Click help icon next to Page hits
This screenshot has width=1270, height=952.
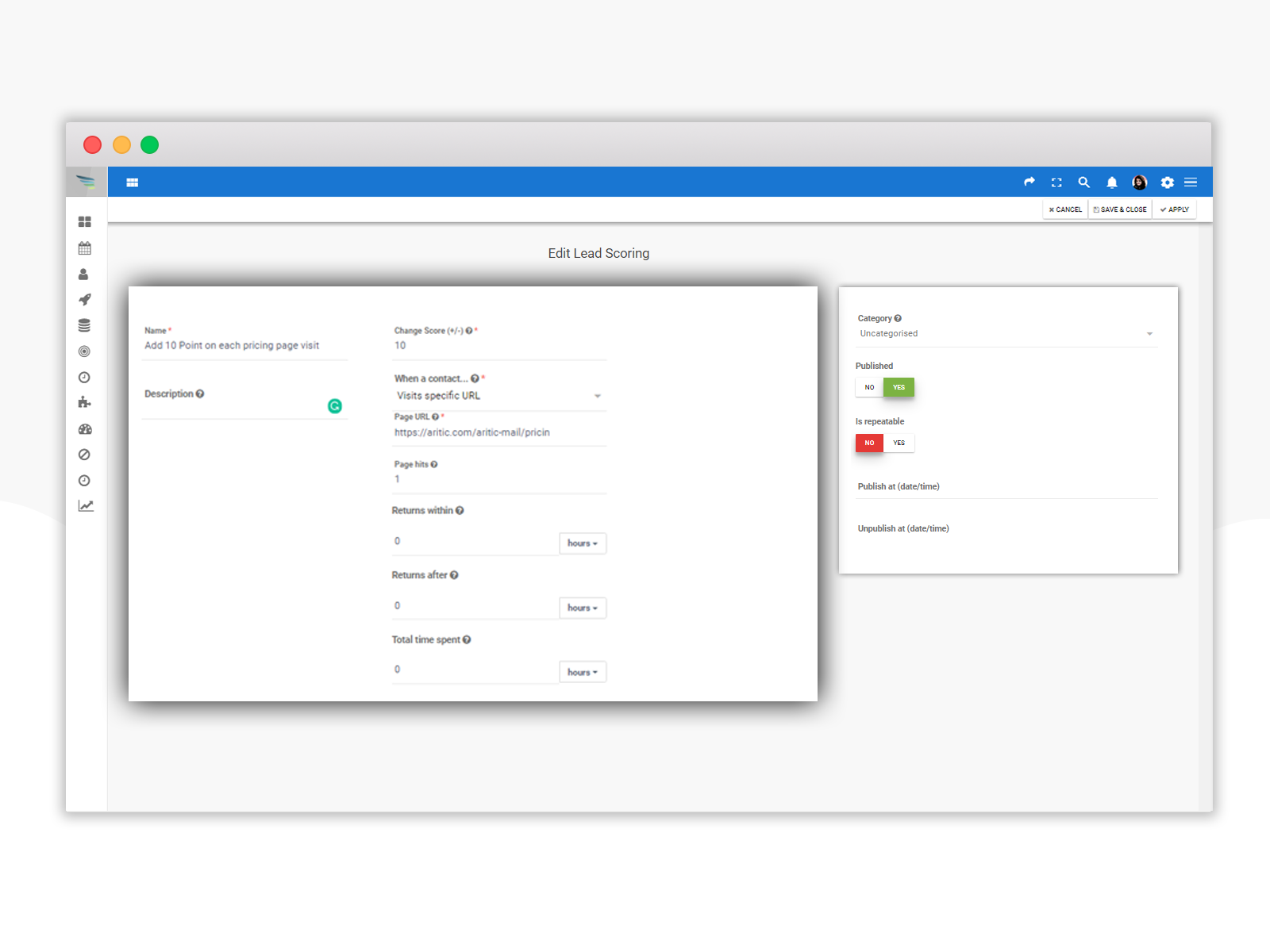point(434,464)
